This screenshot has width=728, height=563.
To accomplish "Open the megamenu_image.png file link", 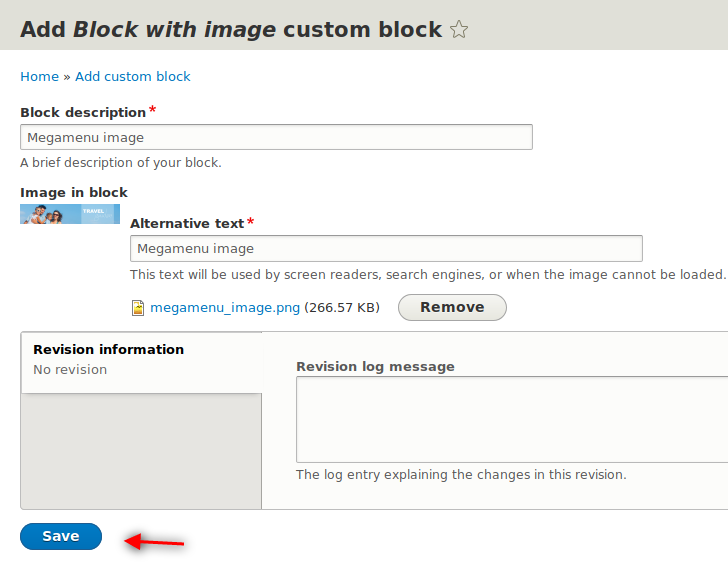I will pyautogui.click(x=225, y=308).
